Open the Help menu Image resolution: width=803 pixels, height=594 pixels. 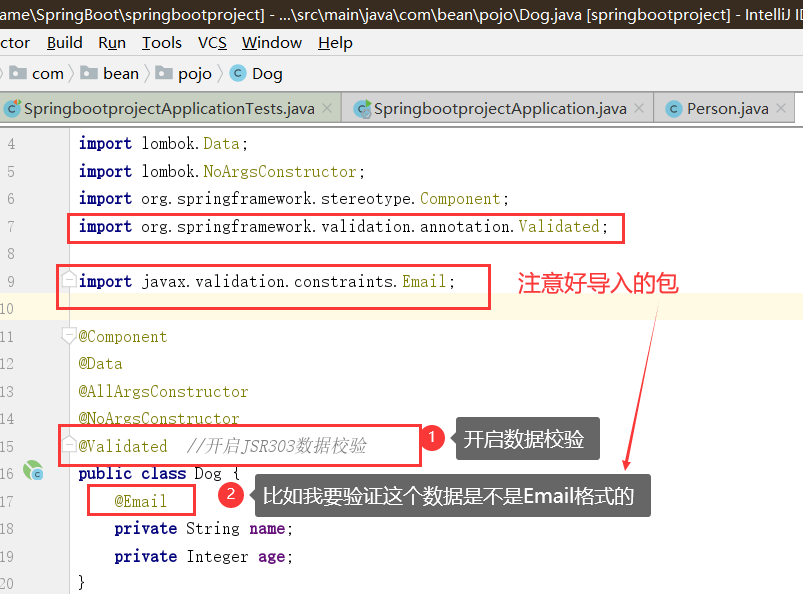click(335, 43)
